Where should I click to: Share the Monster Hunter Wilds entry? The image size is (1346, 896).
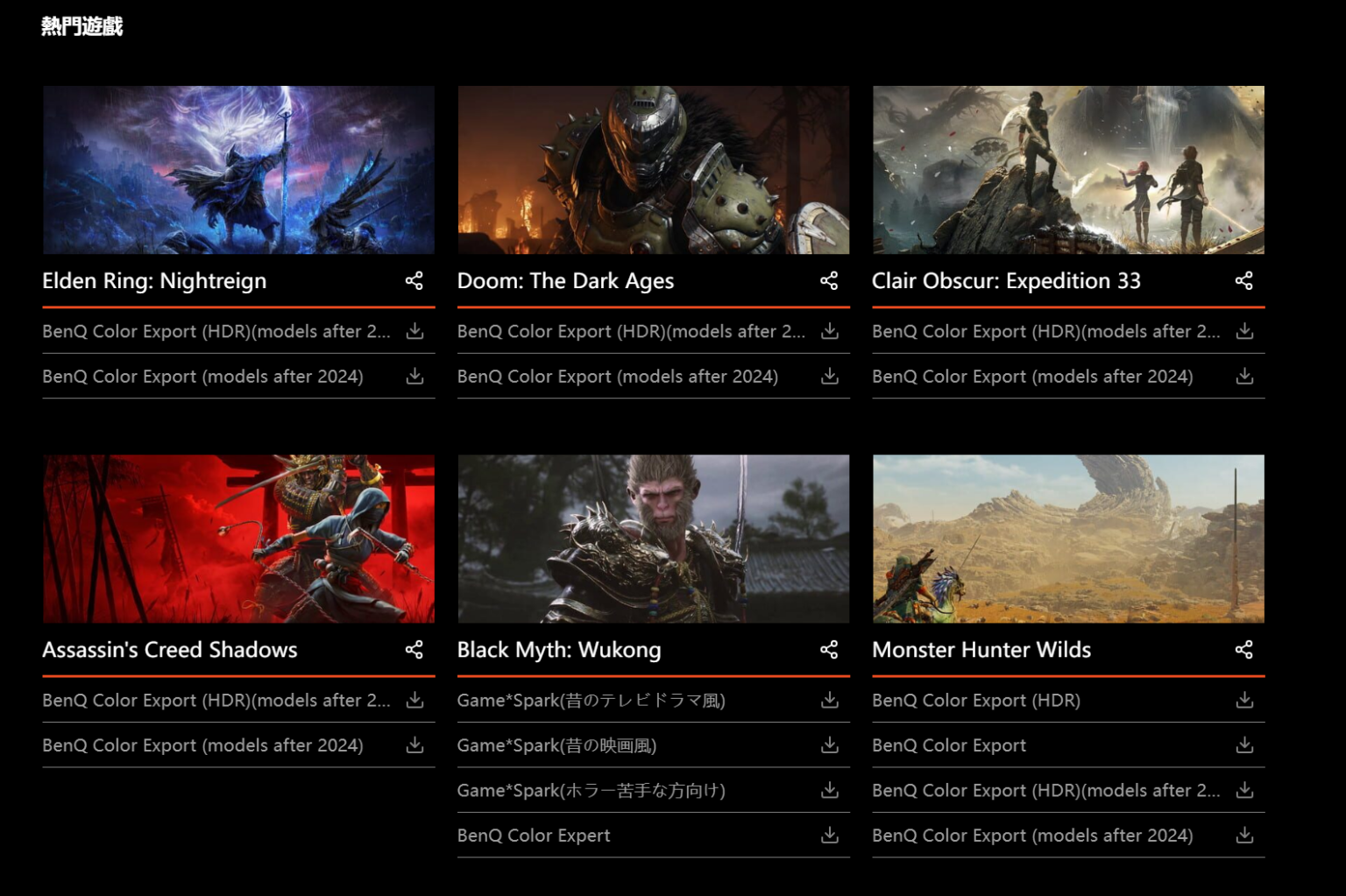tap(1243, 649)
